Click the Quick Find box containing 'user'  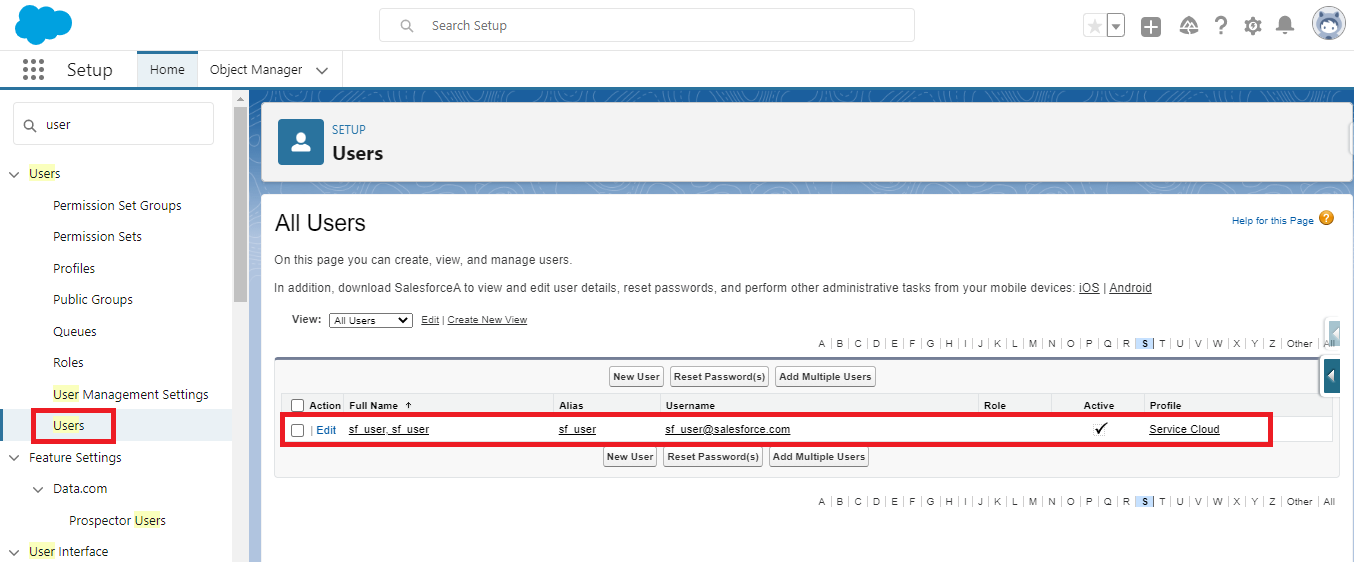coord(113,124)
